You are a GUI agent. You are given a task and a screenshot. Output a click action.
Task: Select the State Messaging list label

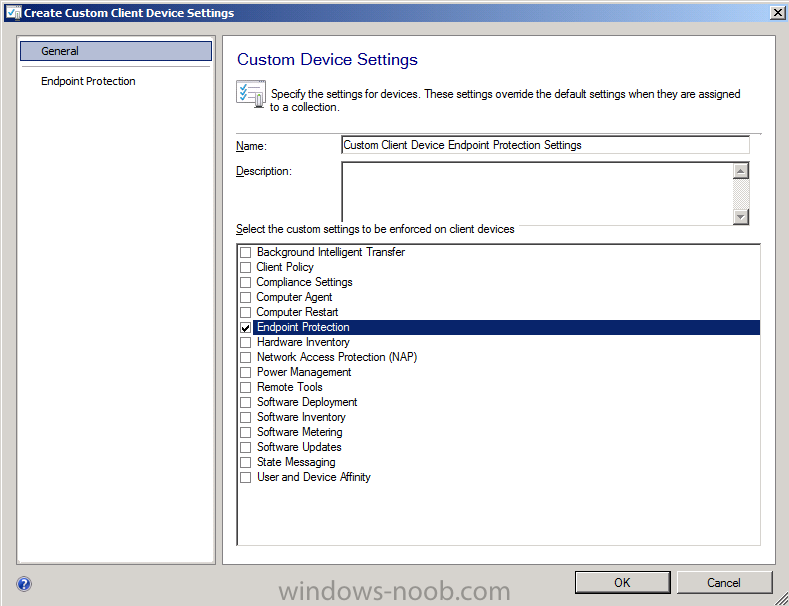296,462
